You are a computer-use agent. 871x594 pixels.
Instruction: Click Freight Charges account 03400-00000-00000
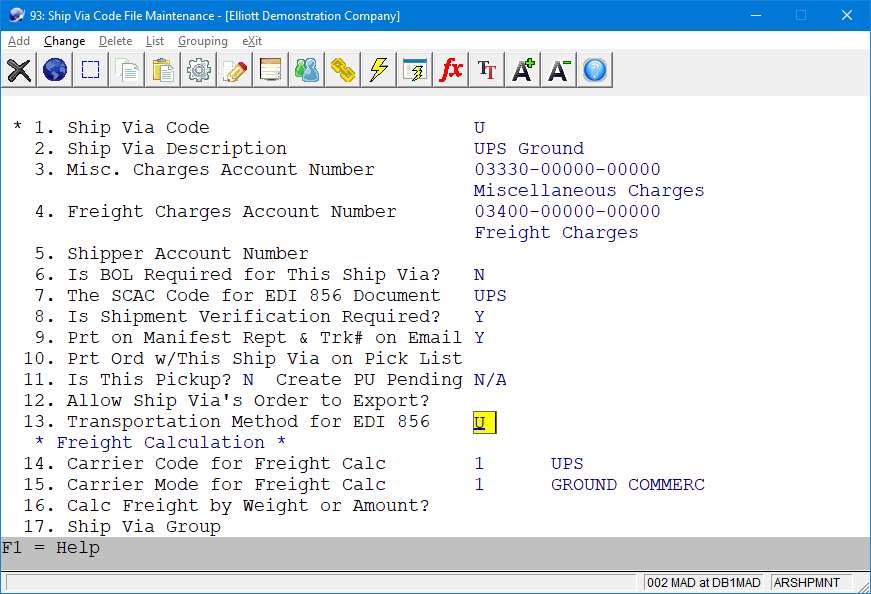click(x=567, y=212)
